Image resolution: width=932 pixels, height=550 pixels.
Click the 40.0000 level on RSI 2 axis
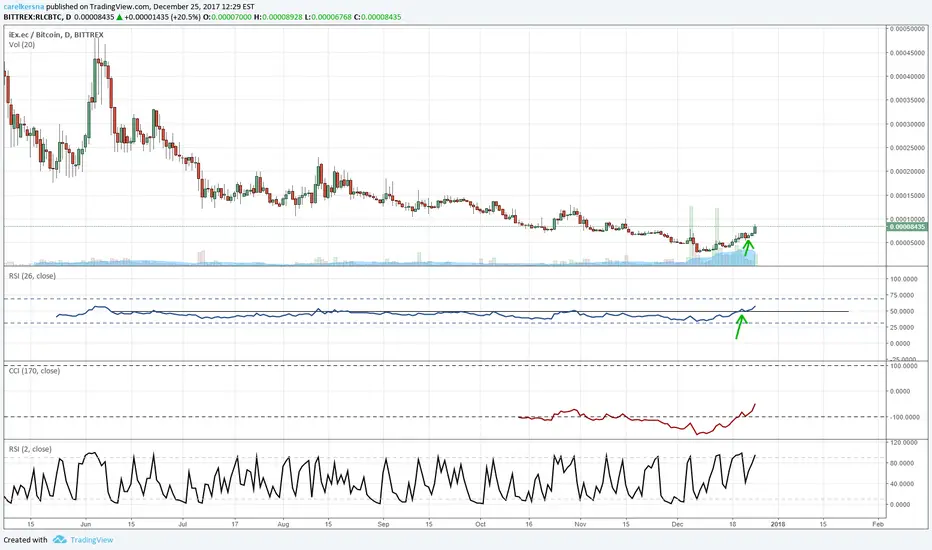[x=900, y=483]
